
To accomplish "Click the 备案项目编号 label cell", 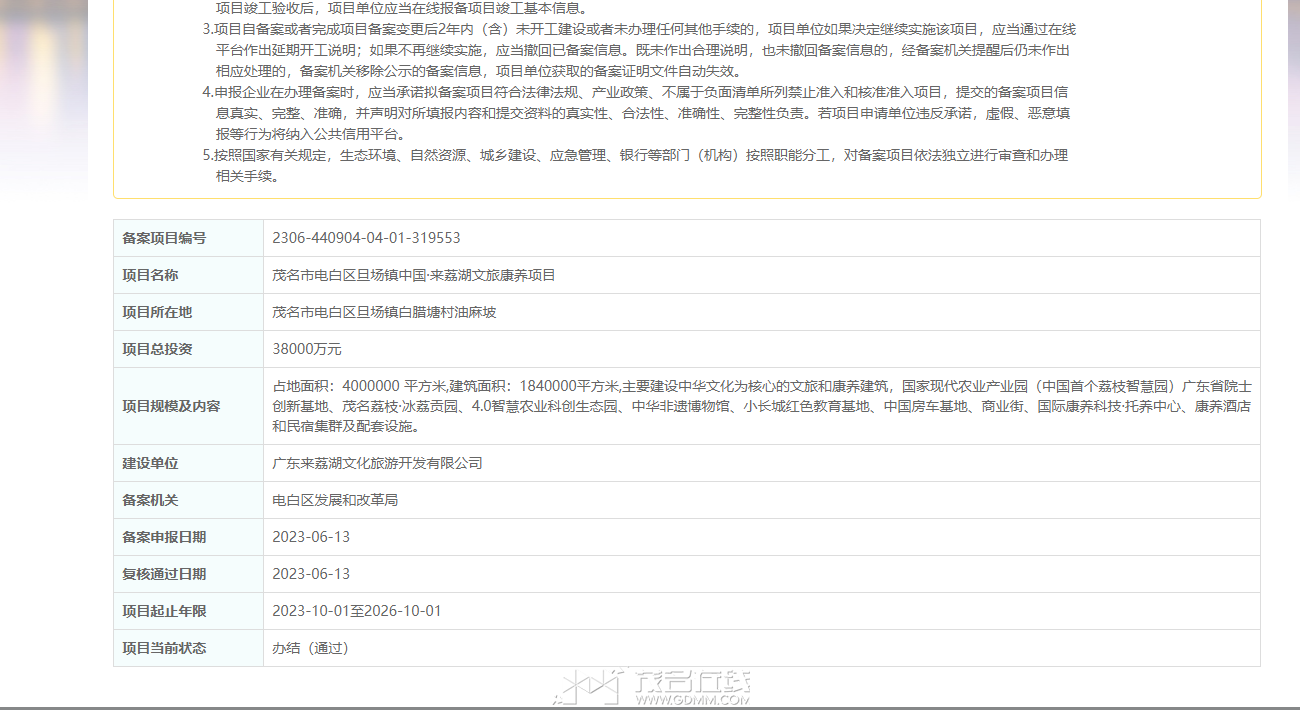I will pos(188,238).
